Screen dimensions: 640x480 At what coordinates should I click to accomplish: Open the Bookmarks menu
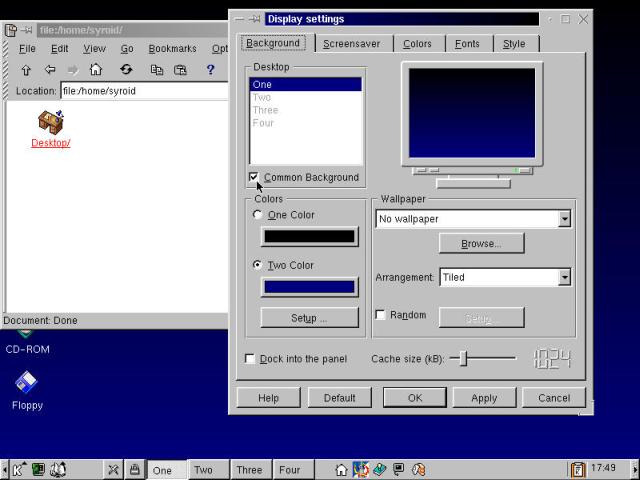pos(172,48)
